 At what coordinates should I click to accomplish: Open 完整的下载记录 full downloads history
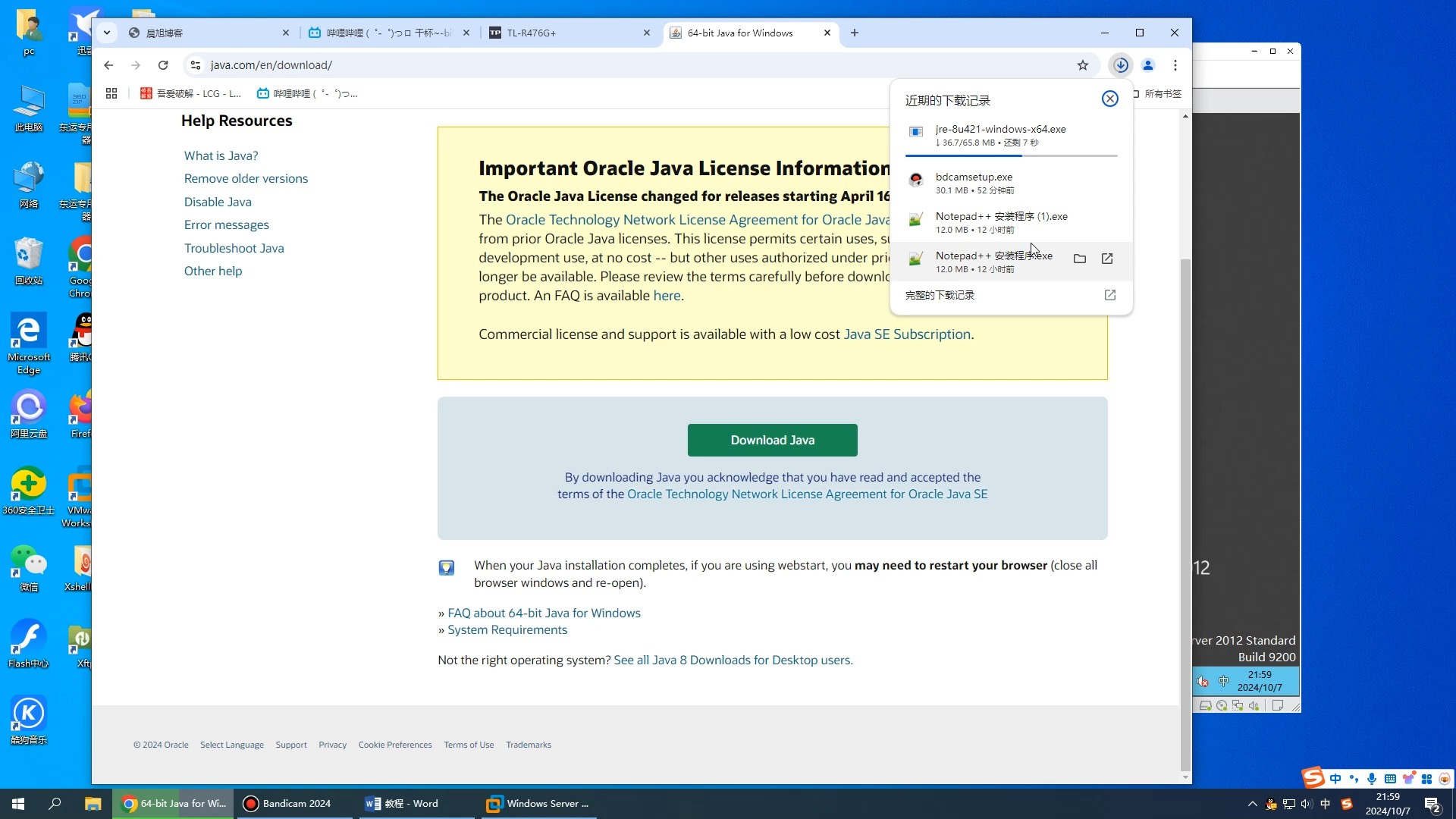point(1011,295)
